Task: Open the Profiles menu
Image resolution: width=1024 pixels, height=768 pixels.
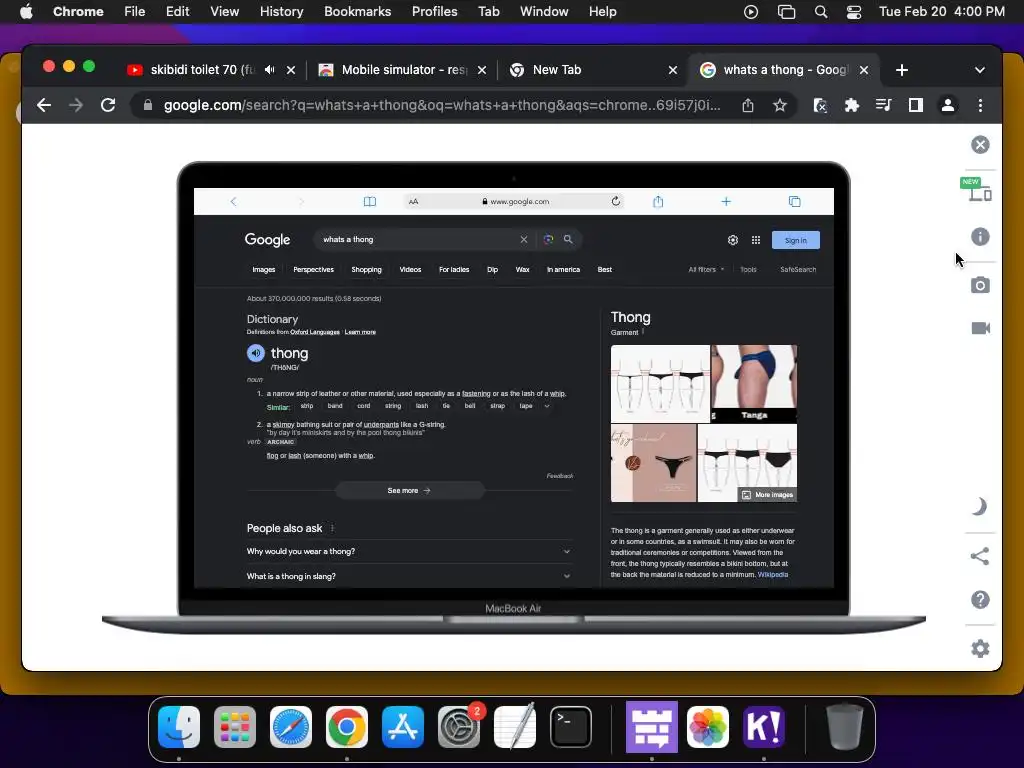Action: (x=434, y=12)
